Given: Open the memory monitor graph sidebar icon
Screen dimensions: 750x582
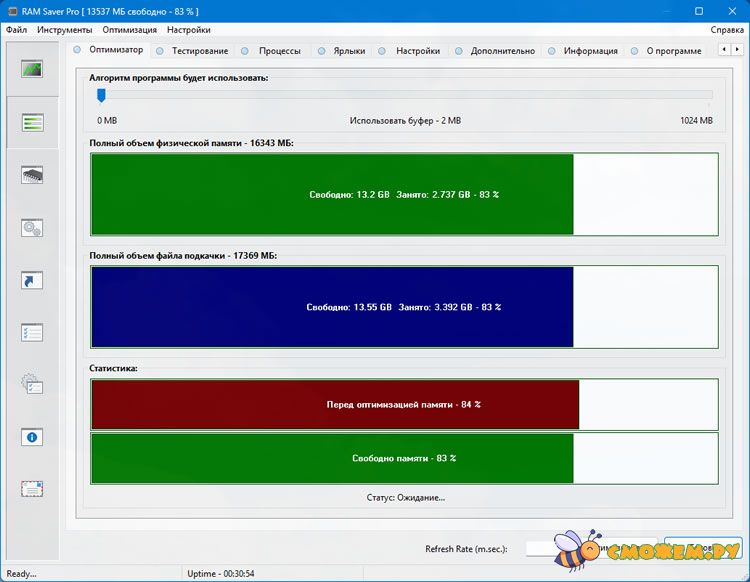Looking at the screenshot, I should (33, 70).
